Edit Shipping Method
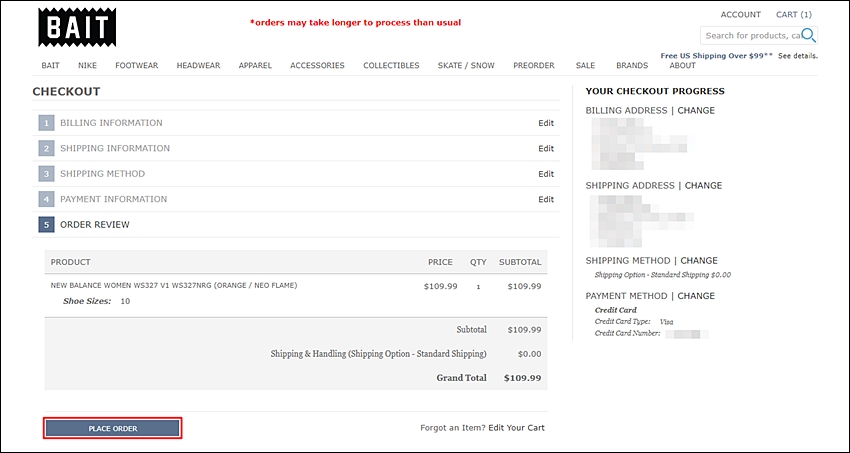The width and height of the screenshot is (850, 453). point(546,174)
